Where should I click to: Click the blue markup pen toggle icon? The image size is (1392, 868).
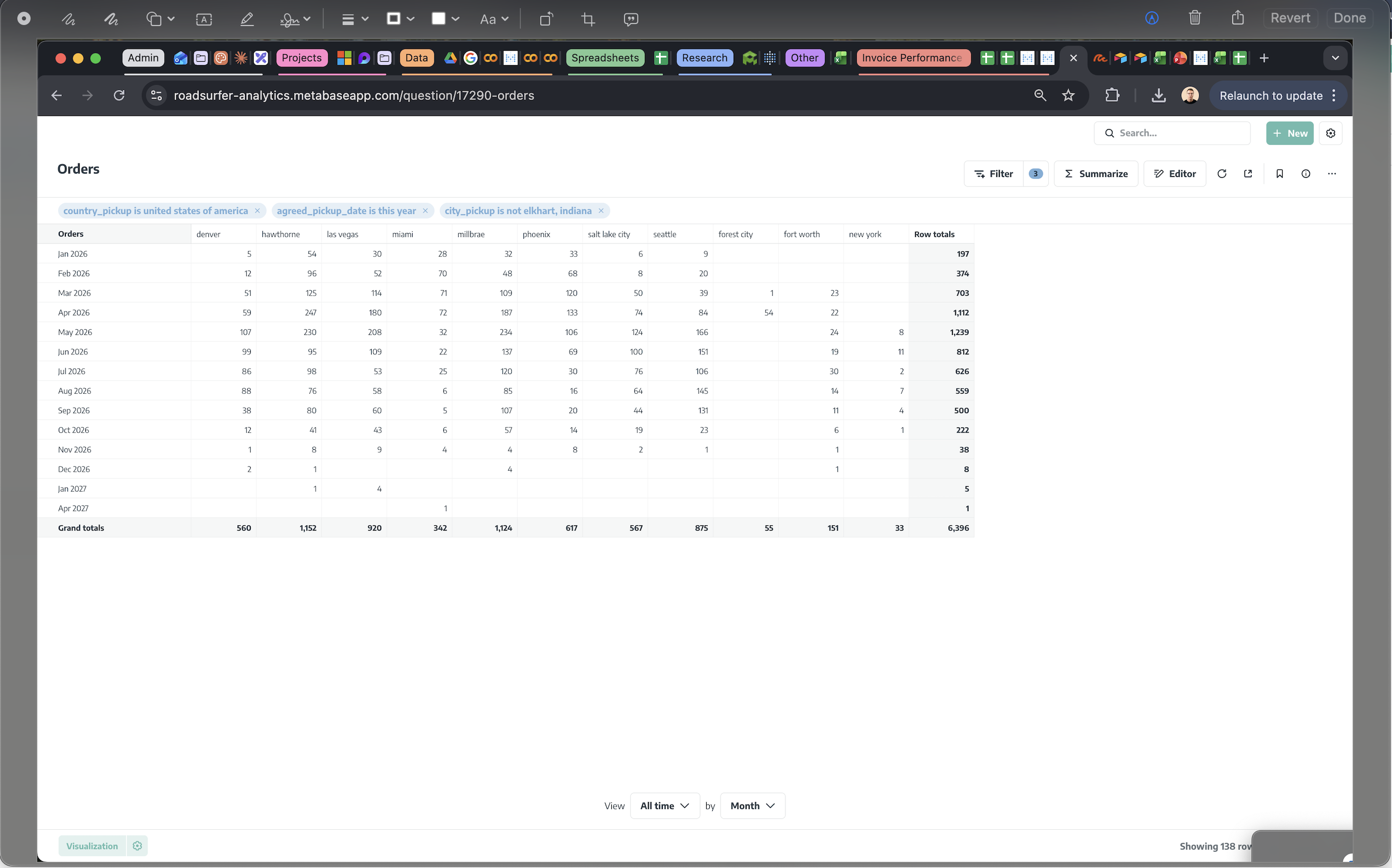[1151, 18]
